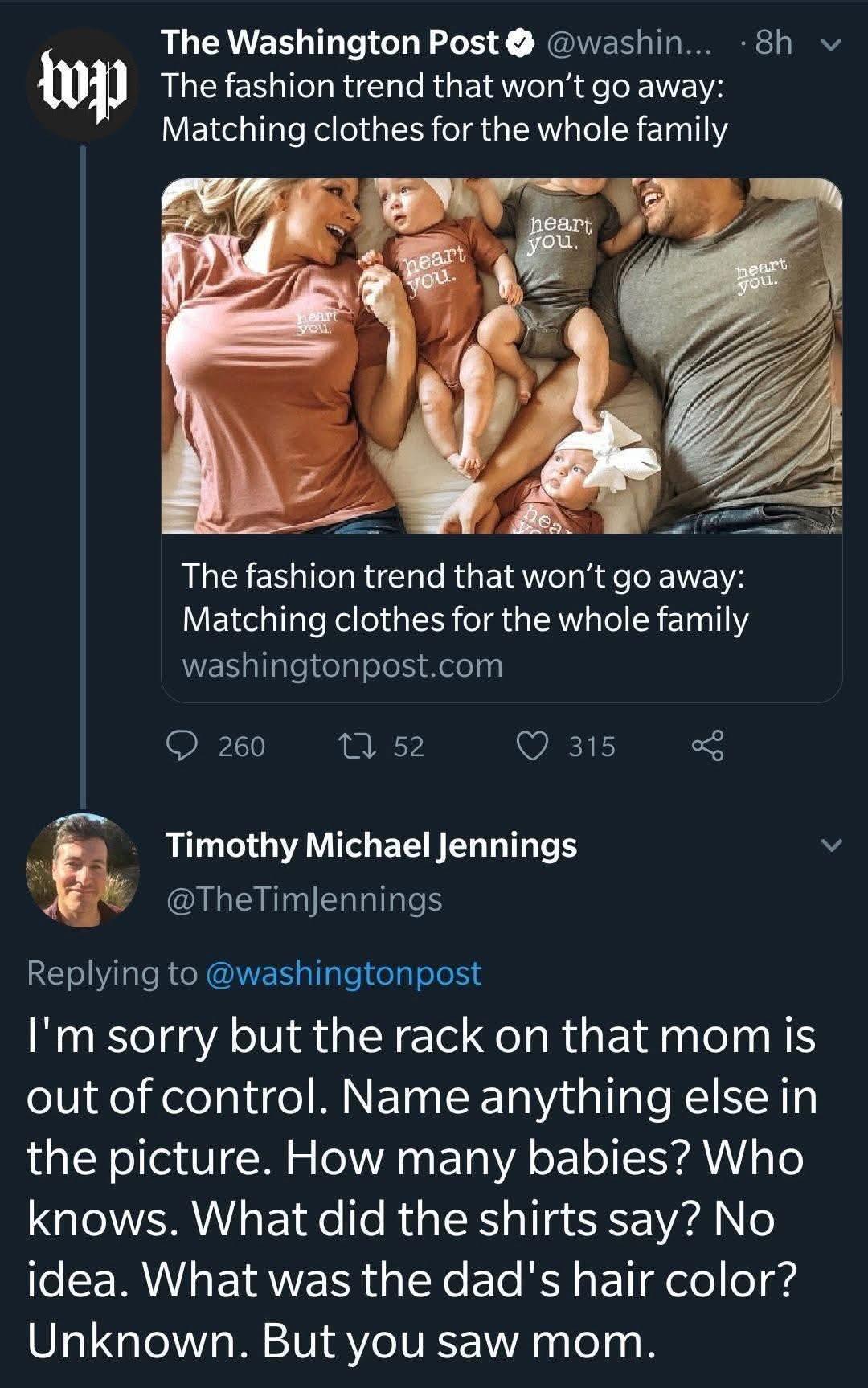Screen dimensions: 868x1388
Task: Open the matching family shirts article image
Action: (x=502, y=355)
